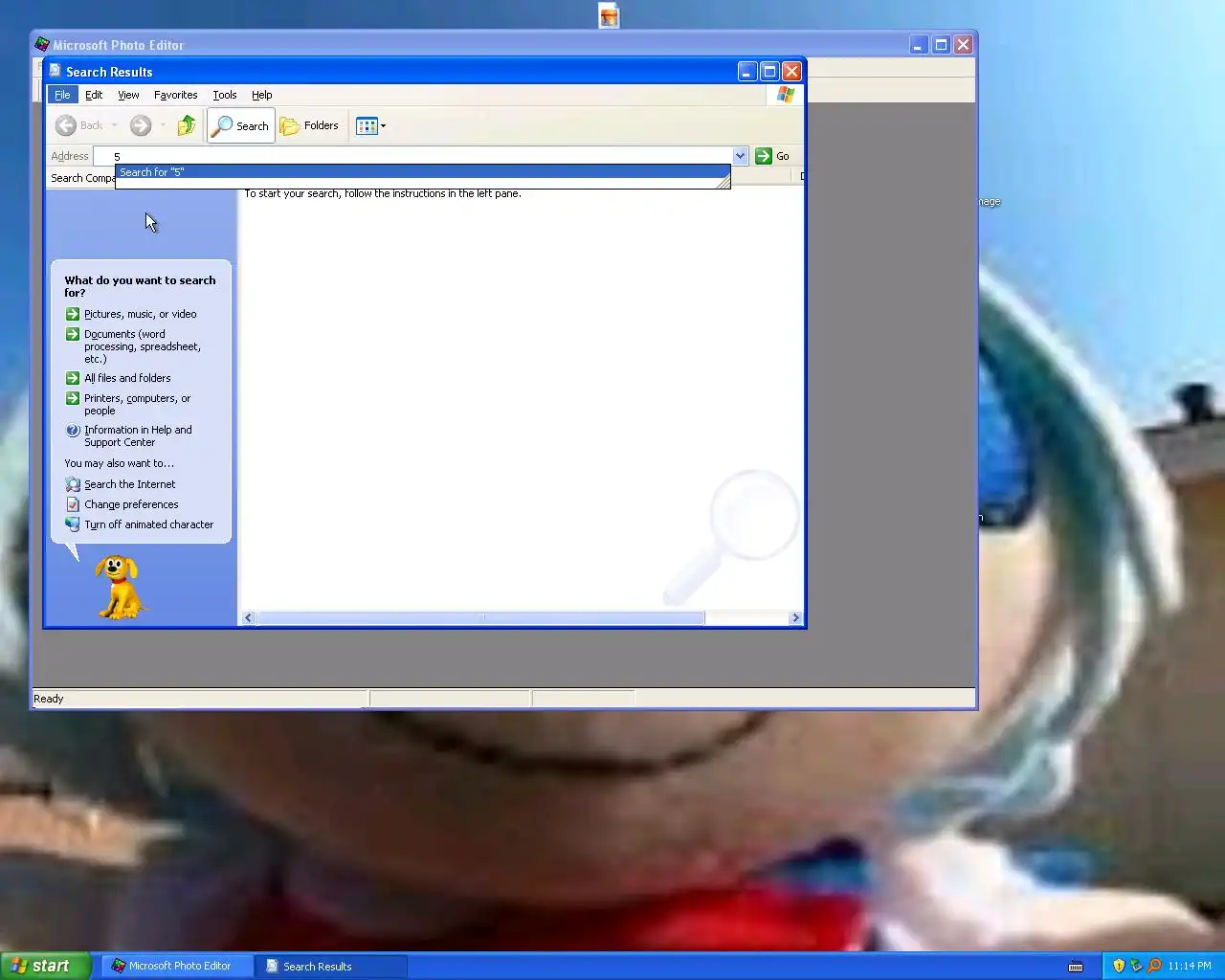Screen dimensions: 1225x980
Task: Select the Search for "5" suggestion
Action: (422, 172)
